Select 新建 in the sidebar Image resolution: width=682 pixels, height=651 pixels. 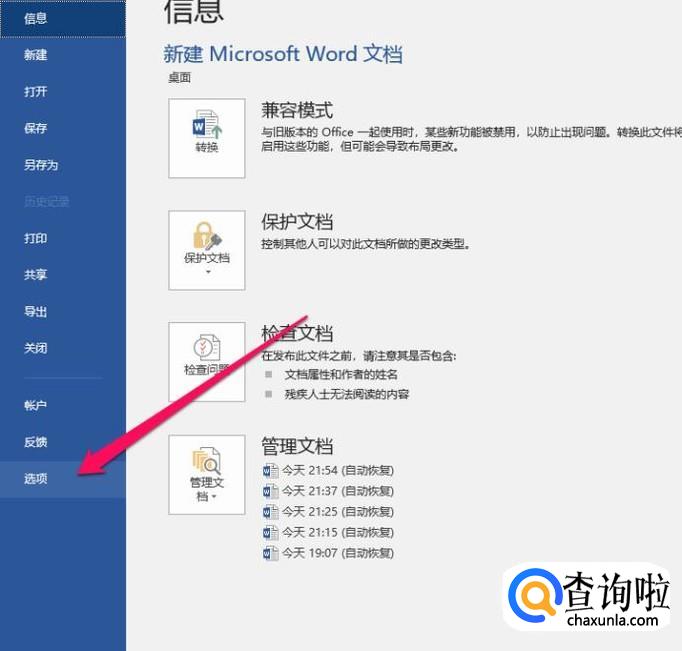63,55
